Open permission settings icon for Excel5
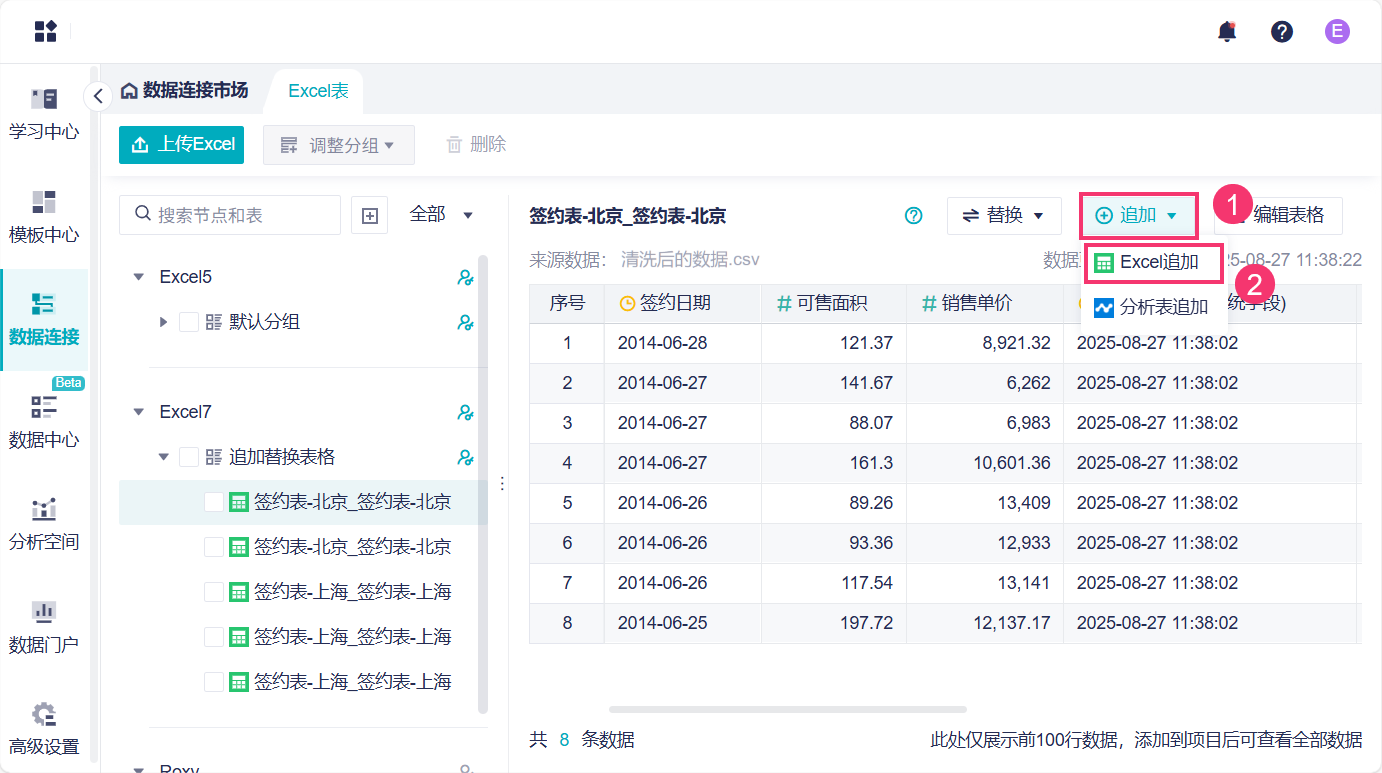 (465, 277)
